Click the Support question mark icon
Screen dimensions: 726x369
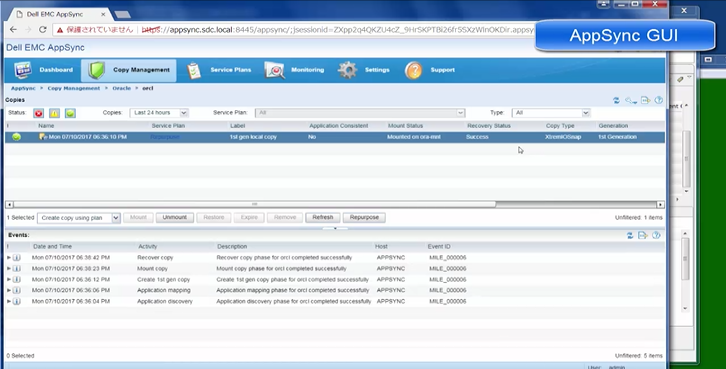413,70
